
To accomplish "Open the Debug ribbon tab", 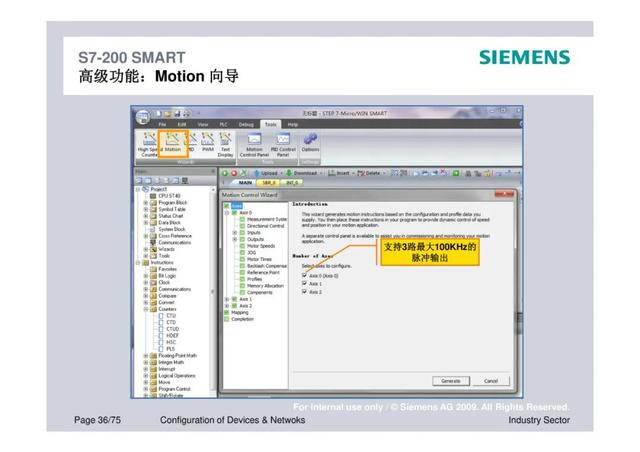I will click(246, 124).
